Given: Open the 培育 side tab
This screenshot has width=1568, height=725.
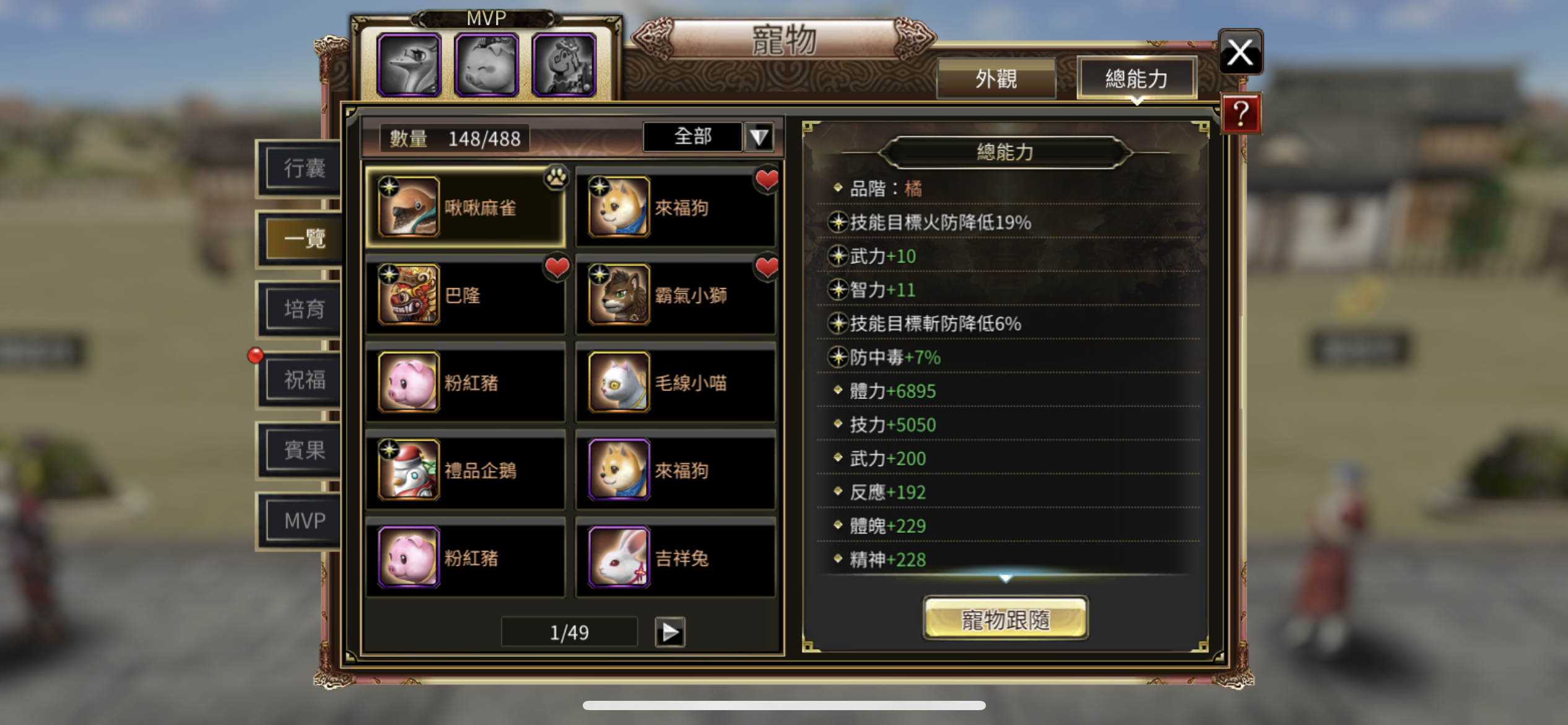Looking at the screenshot, I should tap(304, 309).
